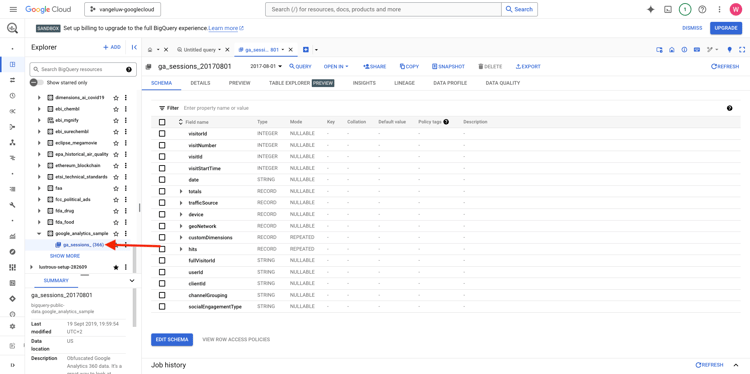Click the SHOW MORE link
750x374 pixels.
point(65,256)
